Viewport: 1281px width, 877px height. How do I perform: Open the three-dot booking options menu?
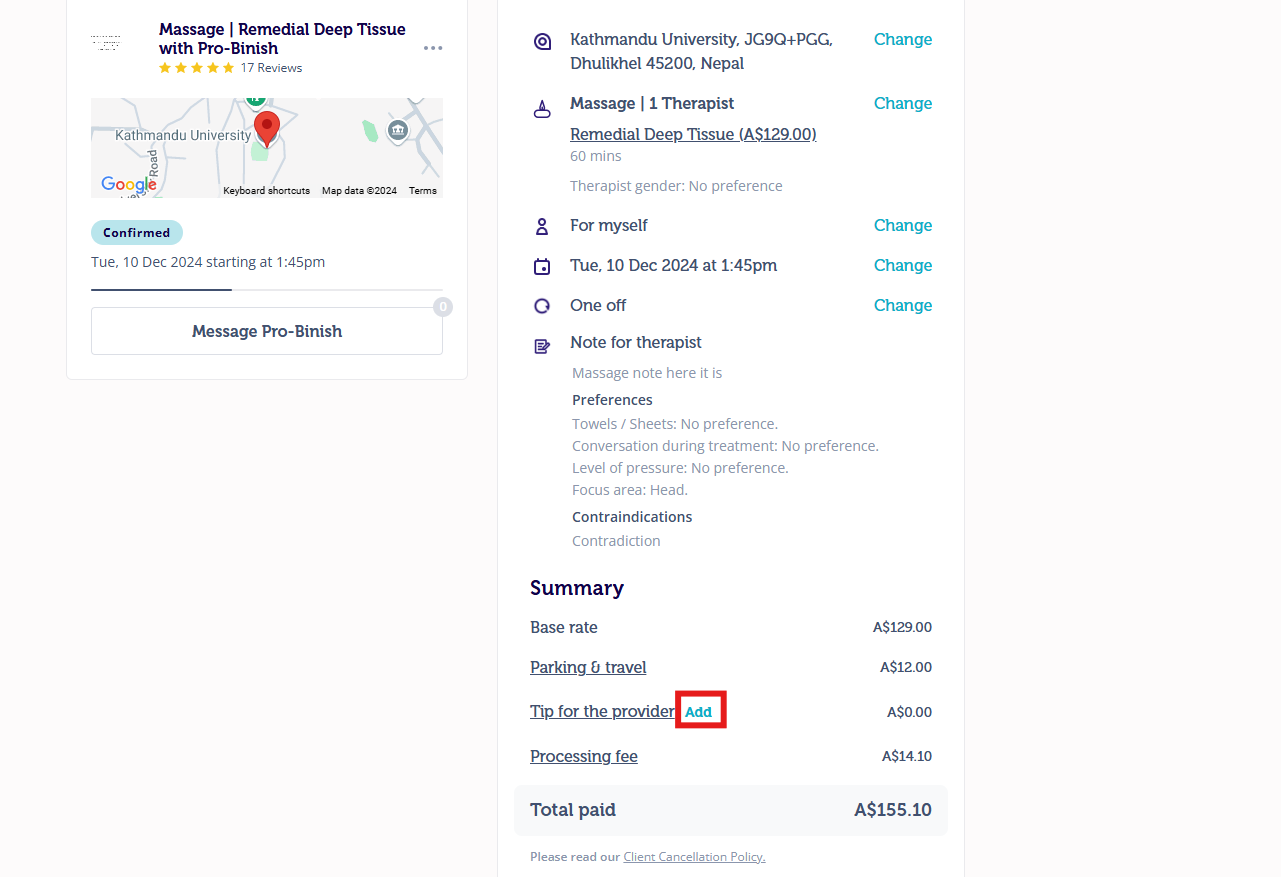pyautogui.click(x=432, y=48)
